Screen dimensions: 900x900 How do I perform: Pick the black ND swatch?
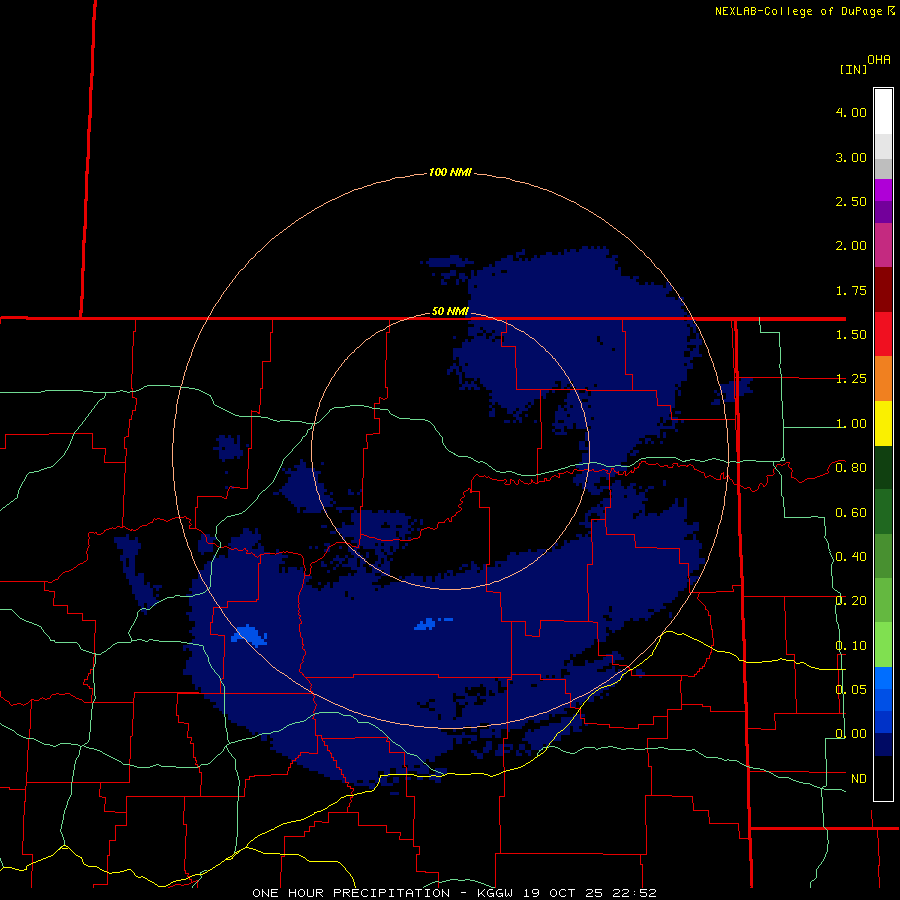pos(883,778)
